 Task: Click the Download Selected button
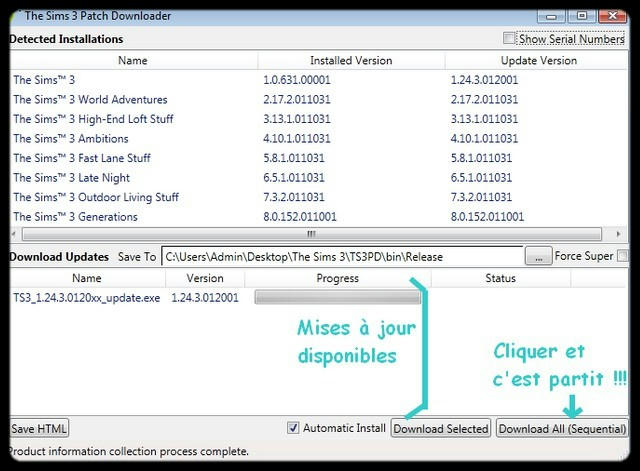point(441,429)
